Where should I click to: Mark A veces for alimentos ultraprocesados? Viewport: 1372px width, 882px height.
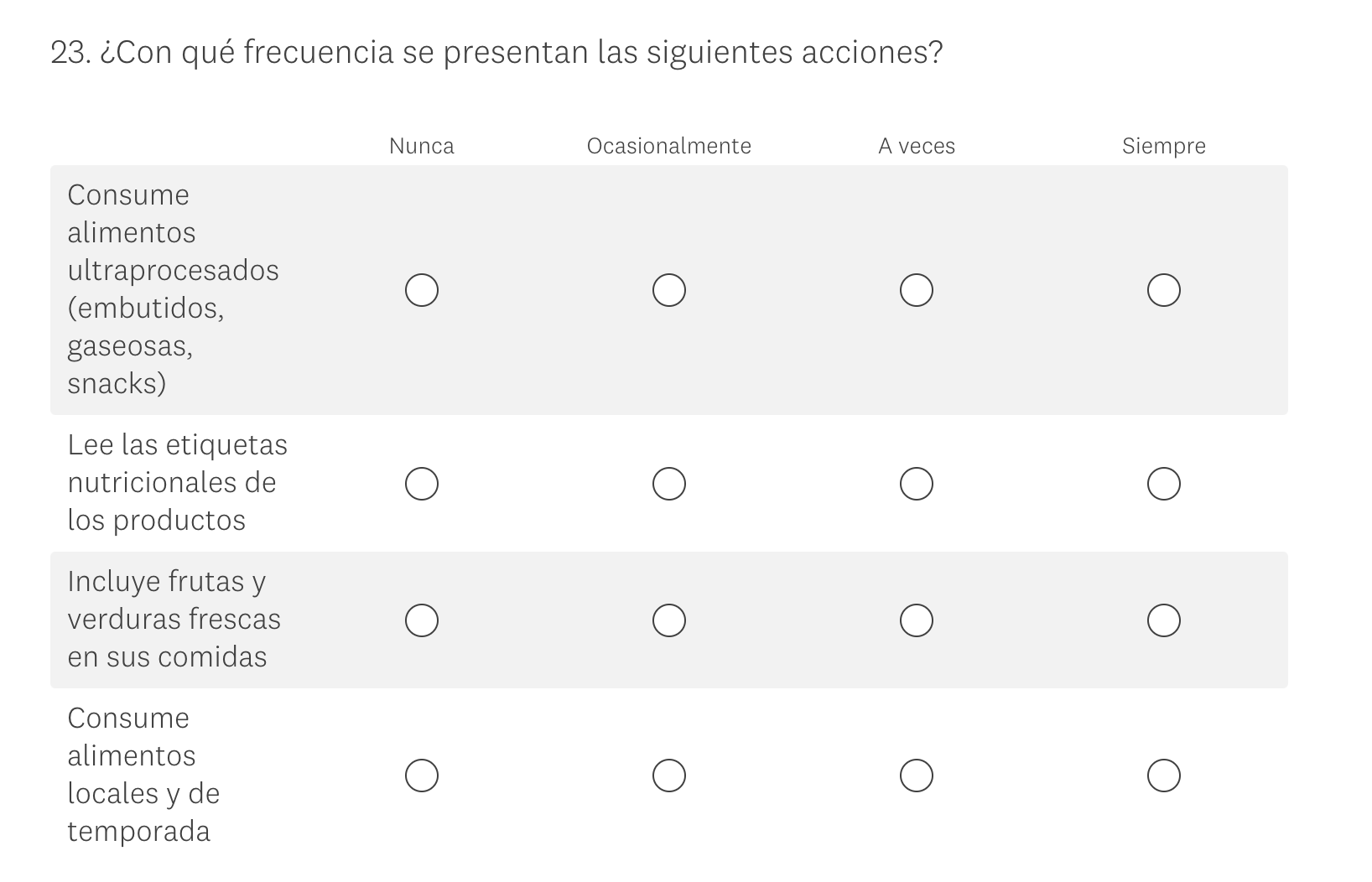pos(917,290)
